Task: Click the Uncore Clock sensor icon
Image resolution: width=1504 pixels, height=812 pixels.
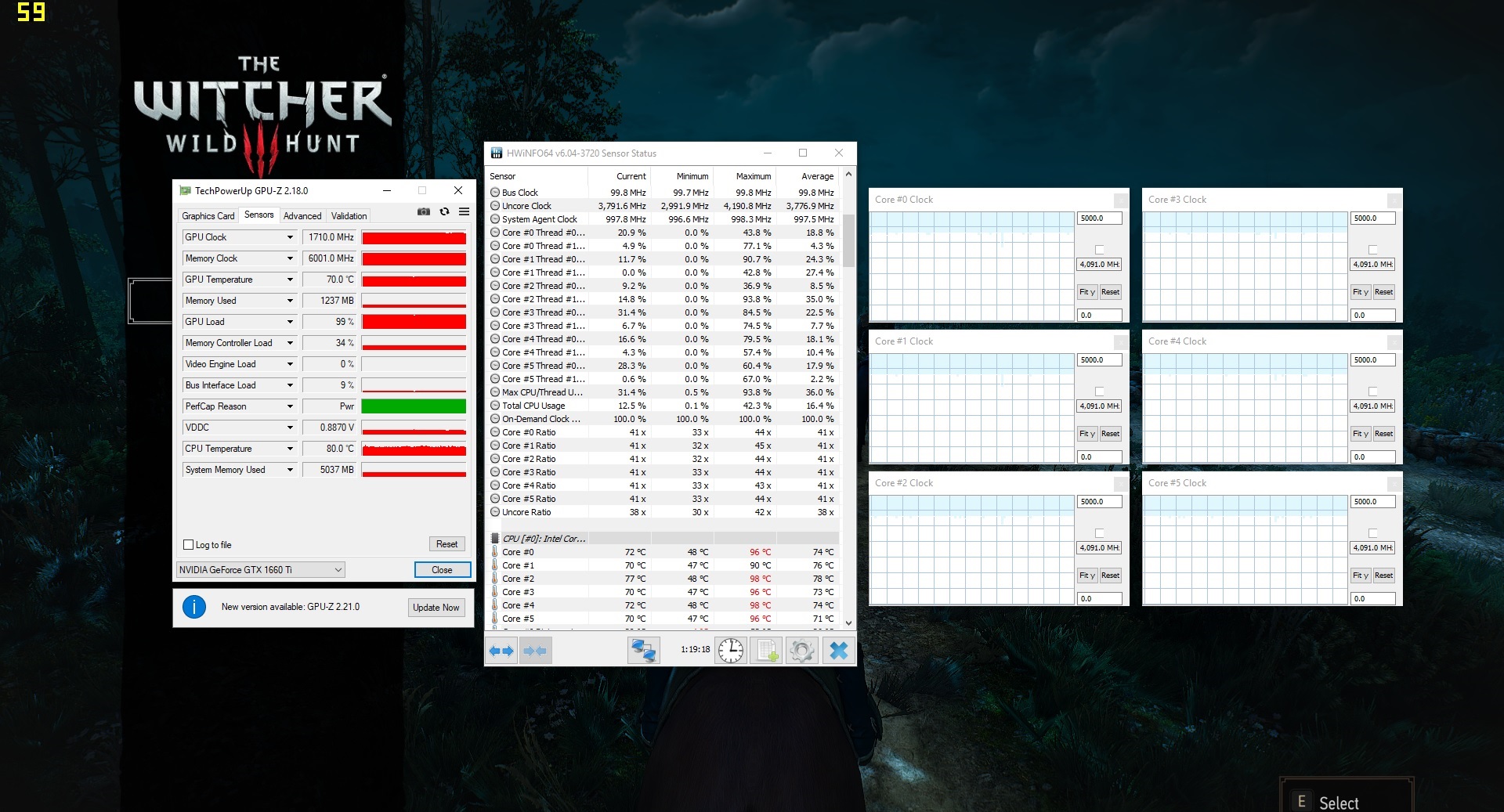Action: 495,206
